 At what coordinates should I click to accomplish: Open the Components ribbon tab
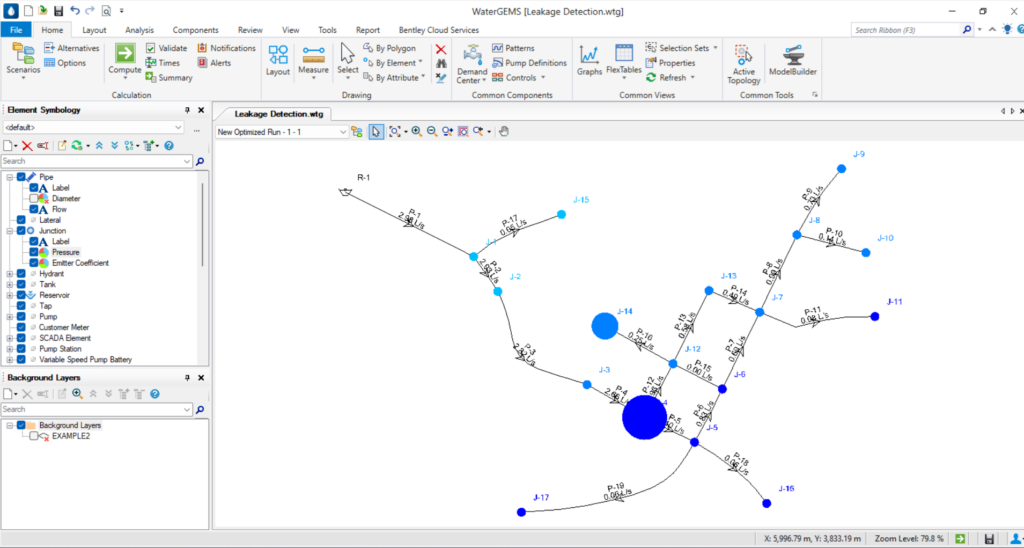[x=195, y=30]
